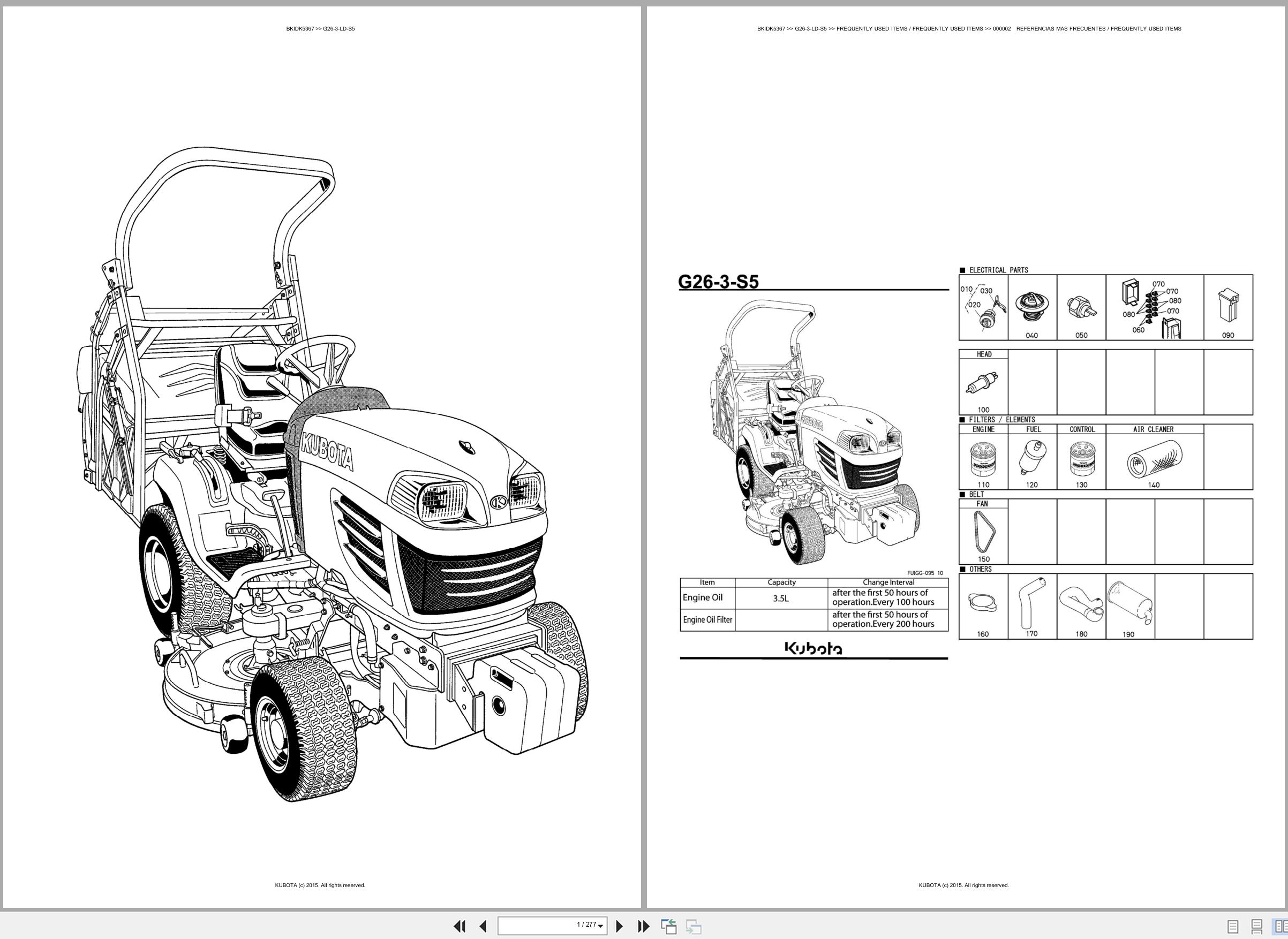Click left page KUBOTA copyright footer
The image size is (1288, 939).
point(320,885)
